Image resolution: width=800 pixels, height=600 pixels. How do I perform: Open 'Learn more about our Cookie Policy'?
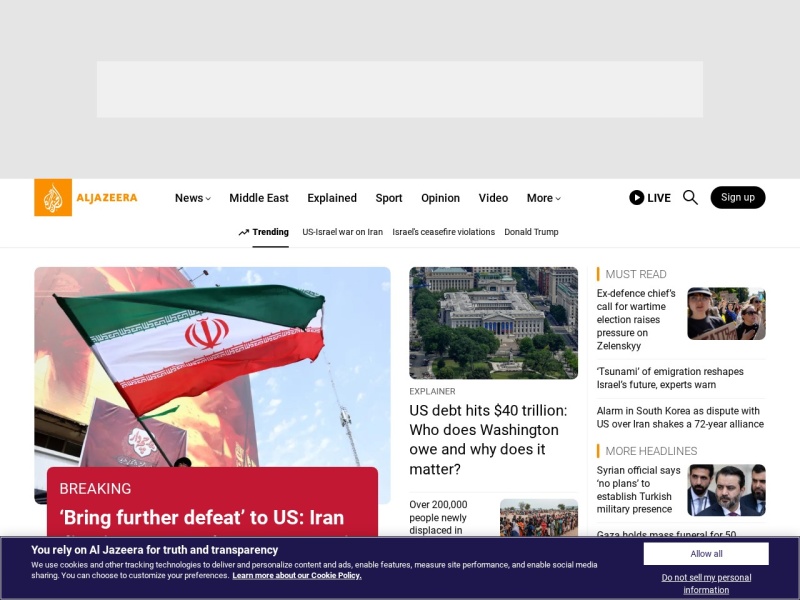pyautogui.click(x=297, y=576)
